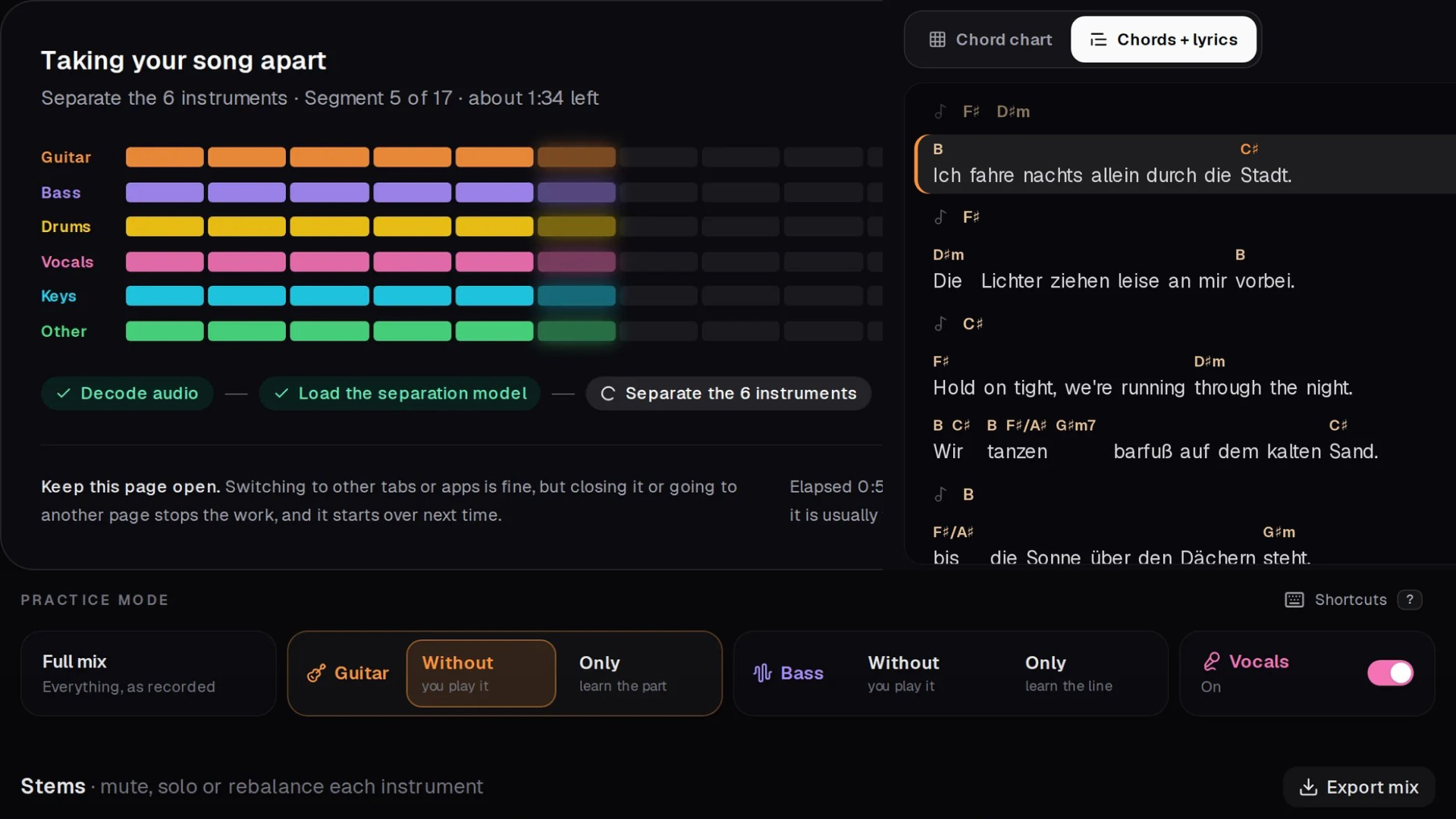Click the grid icon in Chord chart

tap(937, 39)
